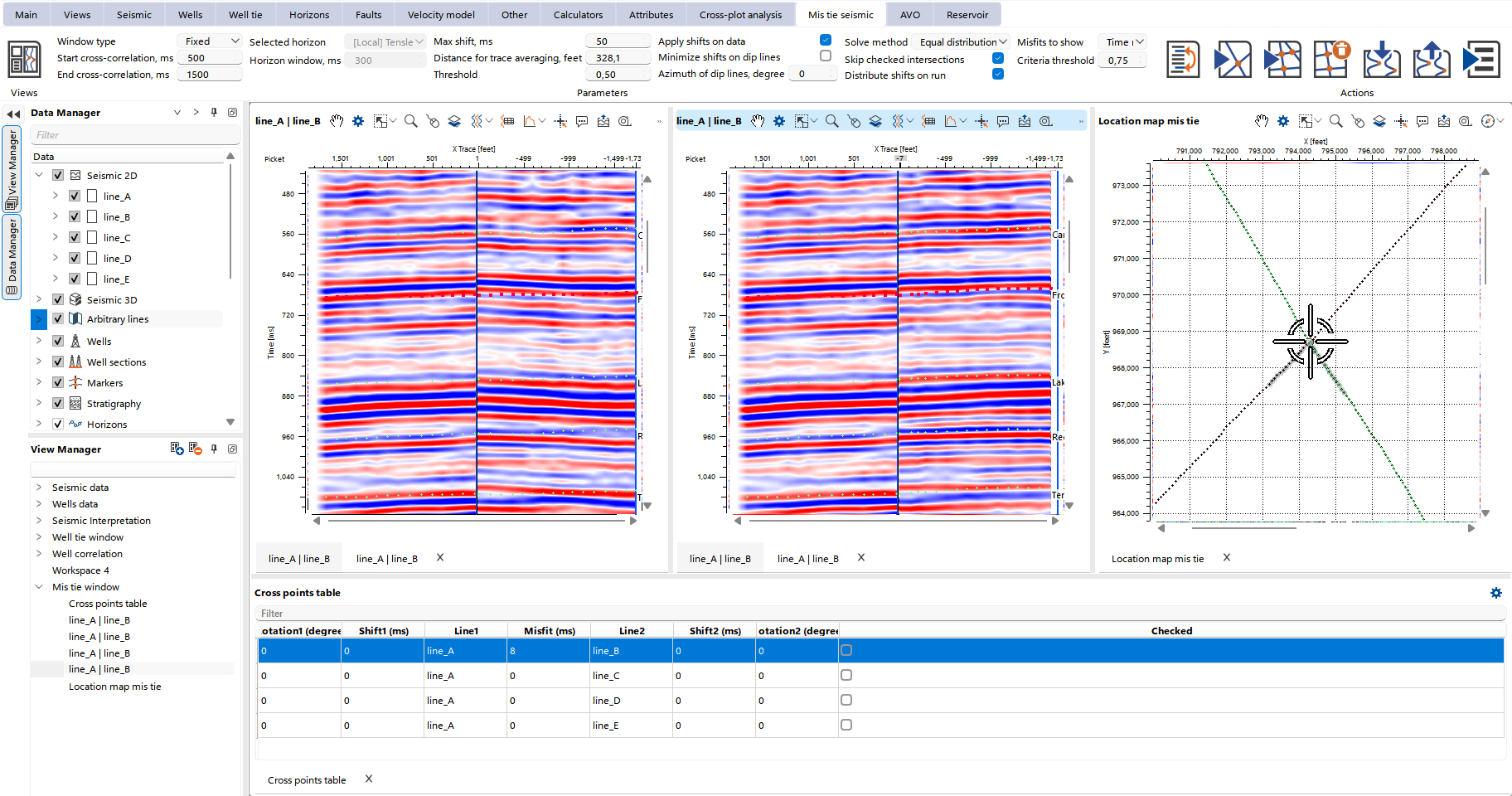Check the Checked box for line_A line_C row
The width and height of the screenshot is (1512, 796).
click(846, 675)
